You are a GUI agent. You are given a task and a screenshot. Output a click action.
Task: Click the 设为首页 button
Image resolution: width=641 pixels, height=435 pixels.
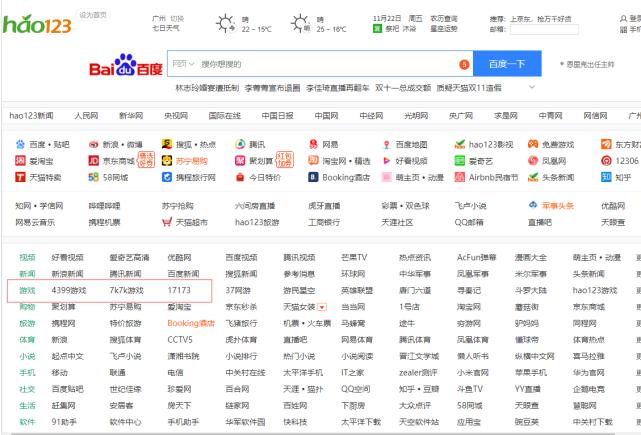click(x=93, y=15)
